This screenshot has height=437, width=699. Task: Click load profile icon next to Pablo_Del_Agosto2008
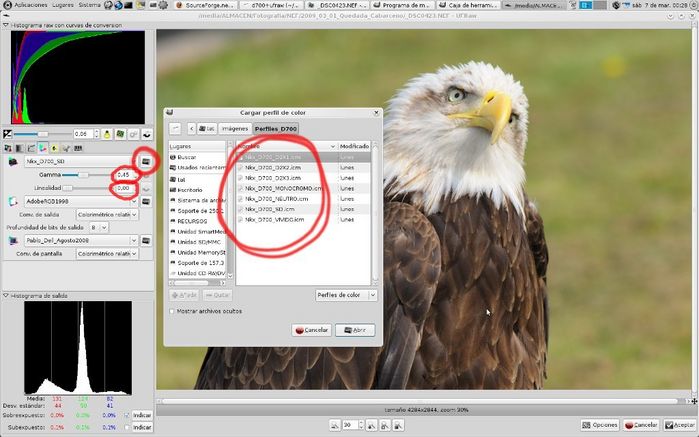pyautogui.click(x=146, y=241)
